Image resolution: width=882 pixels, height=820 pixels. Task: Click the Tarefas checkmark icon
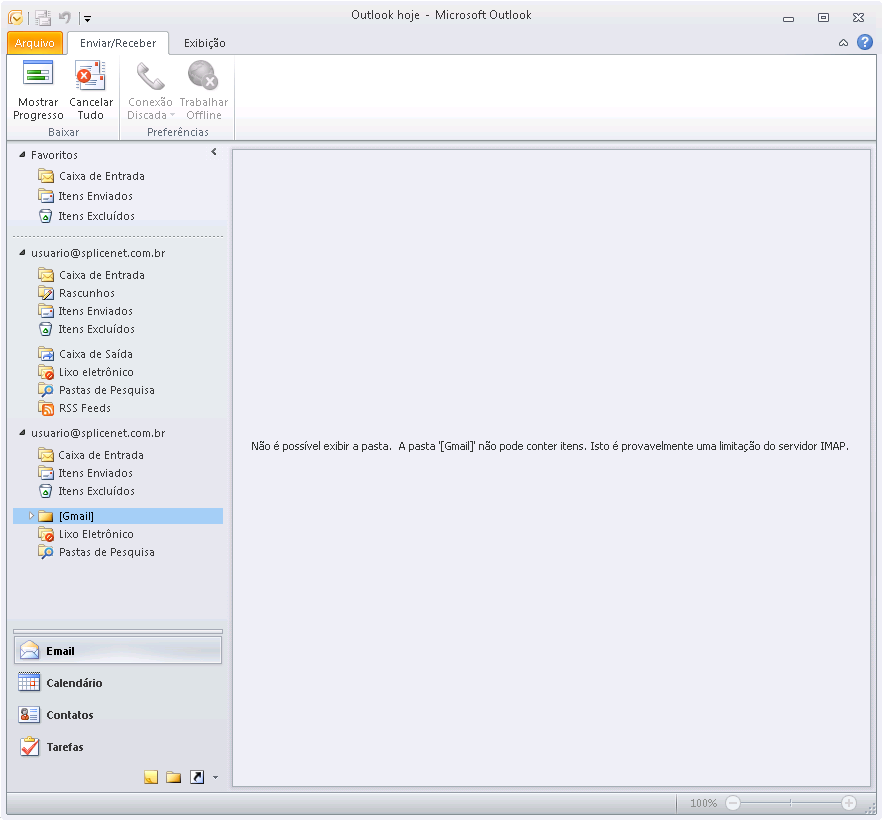[x=29, y=746]
